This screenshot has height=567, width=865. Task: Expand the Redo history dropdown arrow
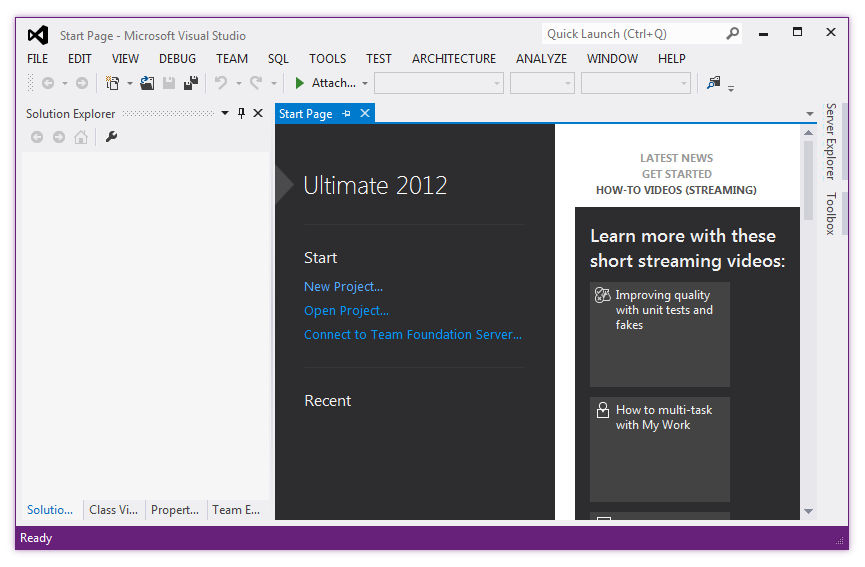[x=274, y=84]
